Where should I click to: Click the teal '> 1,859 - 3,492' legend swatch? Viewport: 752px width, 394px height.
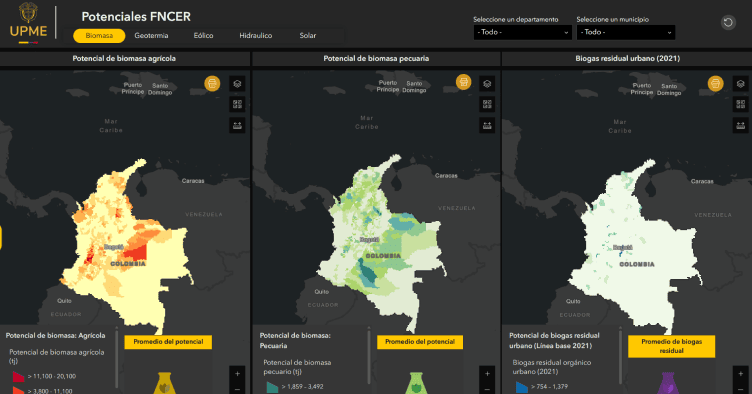272,386
